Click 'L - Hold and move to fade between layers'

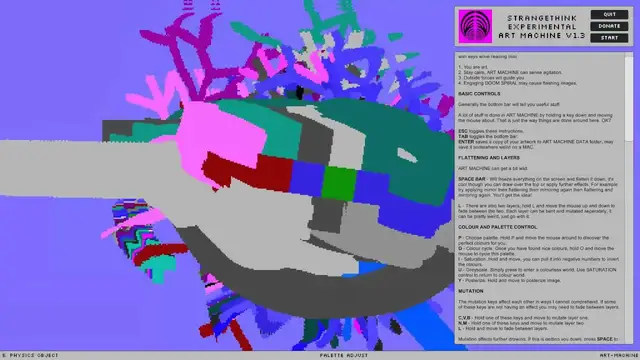[502, 328]
